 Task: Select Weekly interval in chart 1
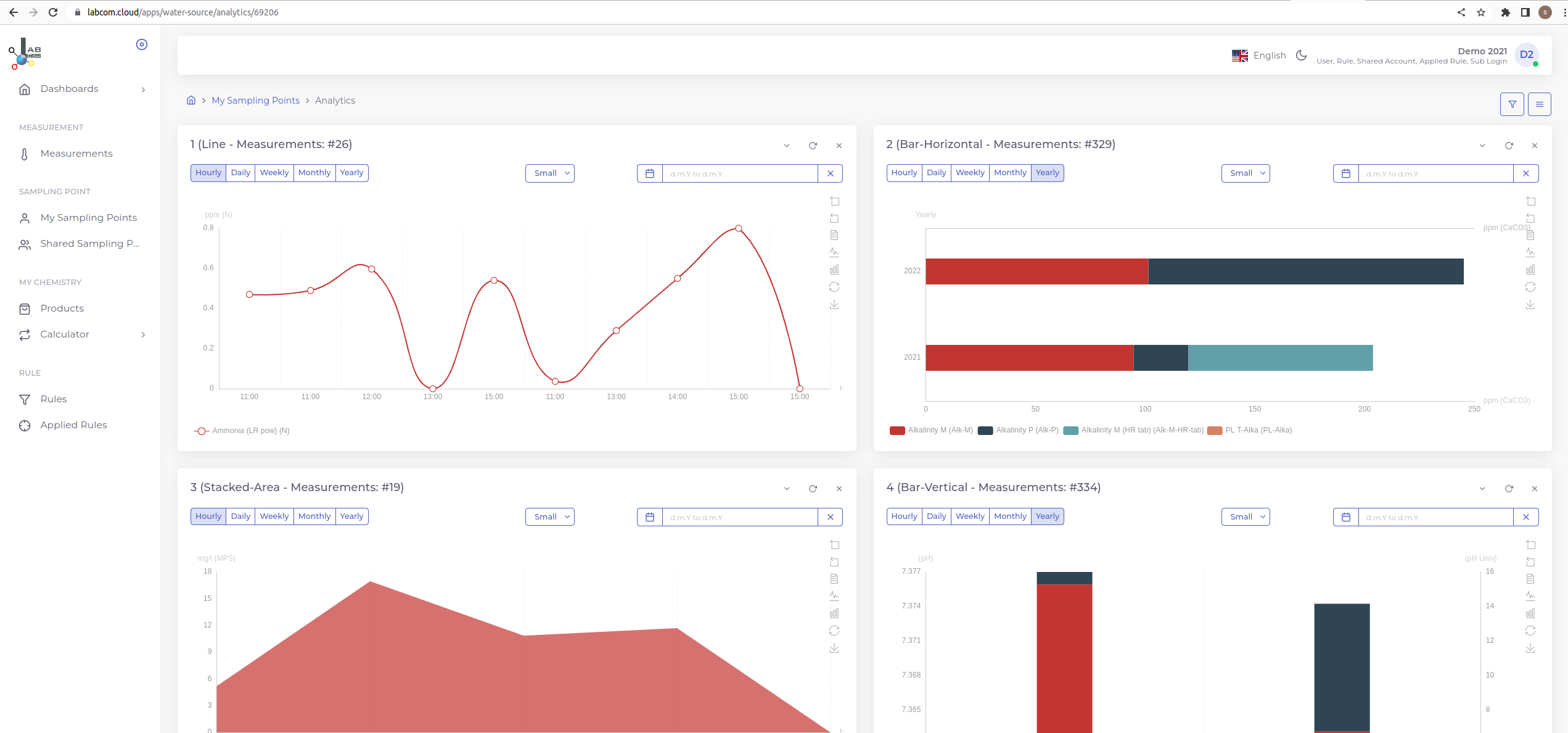[274, 173]
